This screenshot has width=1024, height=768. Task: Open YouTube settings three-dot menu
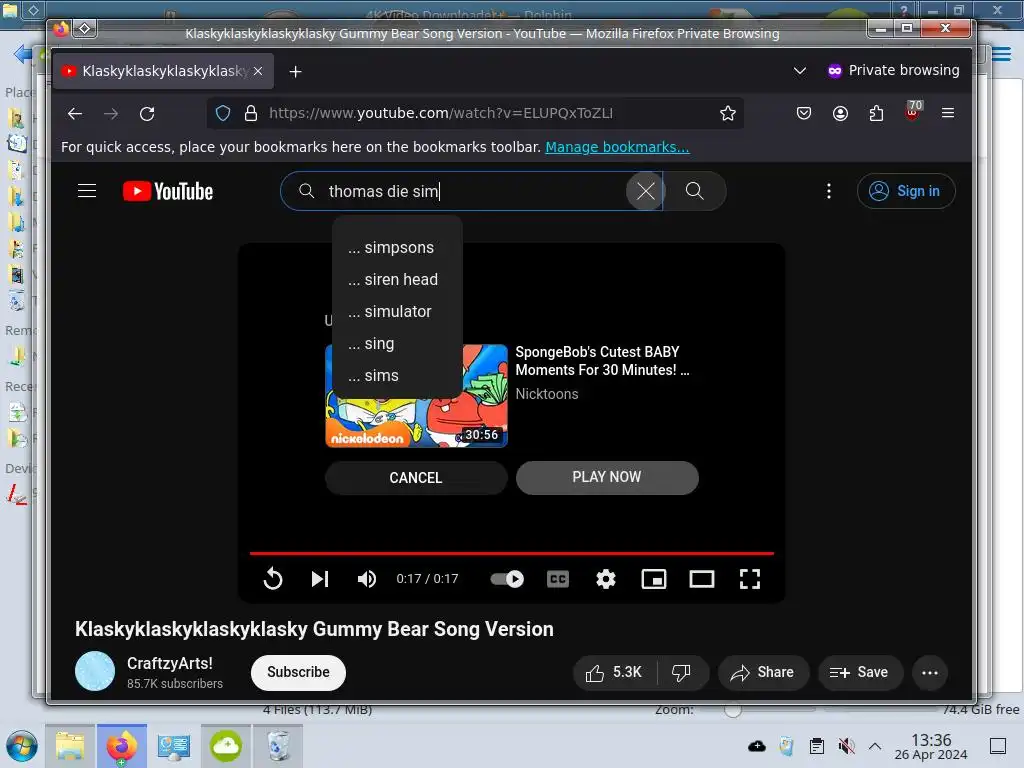829,191
